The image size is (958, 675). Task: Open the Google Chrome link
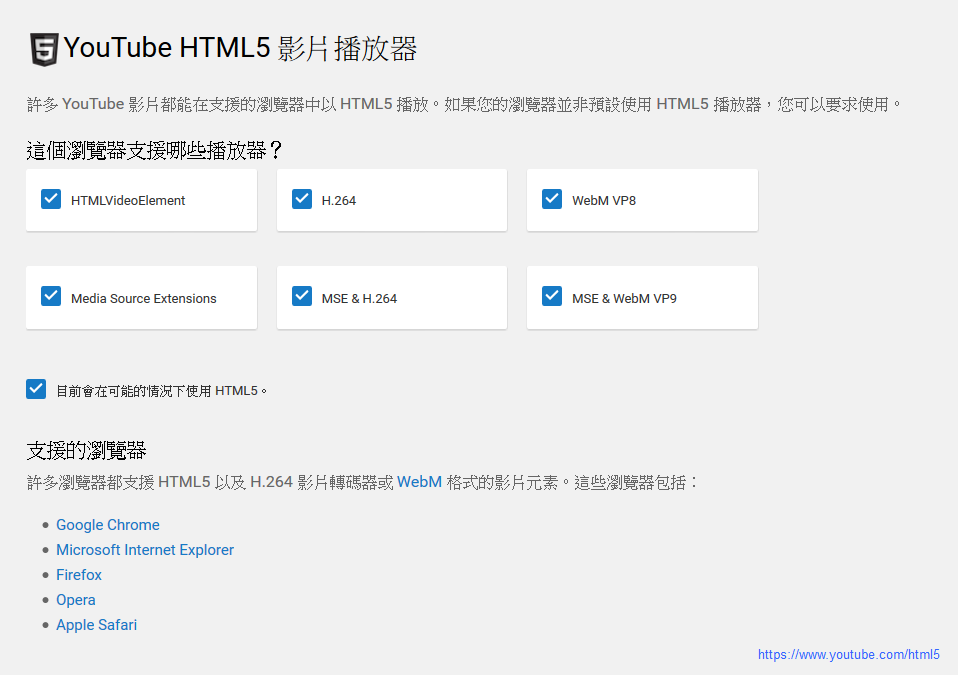pos(108,525)
